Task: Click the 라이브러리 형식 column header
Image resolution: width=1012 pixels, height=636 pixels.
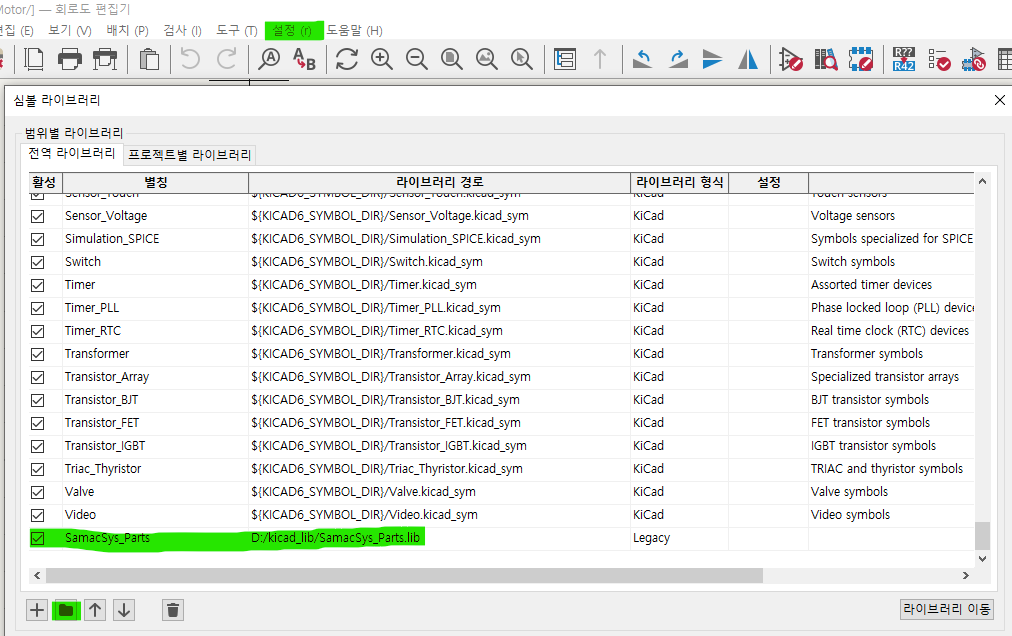Action: point(680,183)
